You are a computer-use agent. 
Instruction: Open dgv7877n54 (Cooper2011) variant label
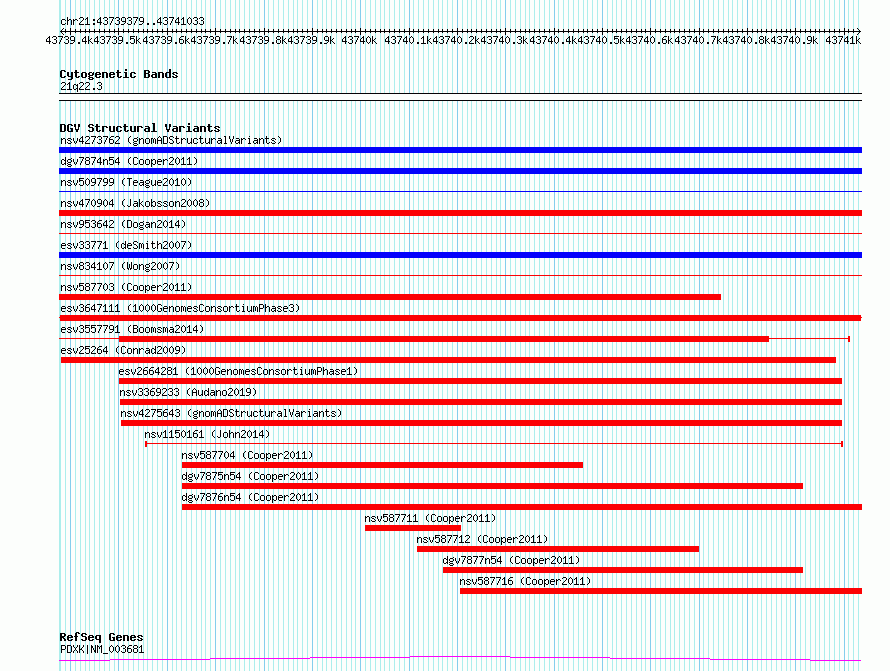[x=511, y=560]
